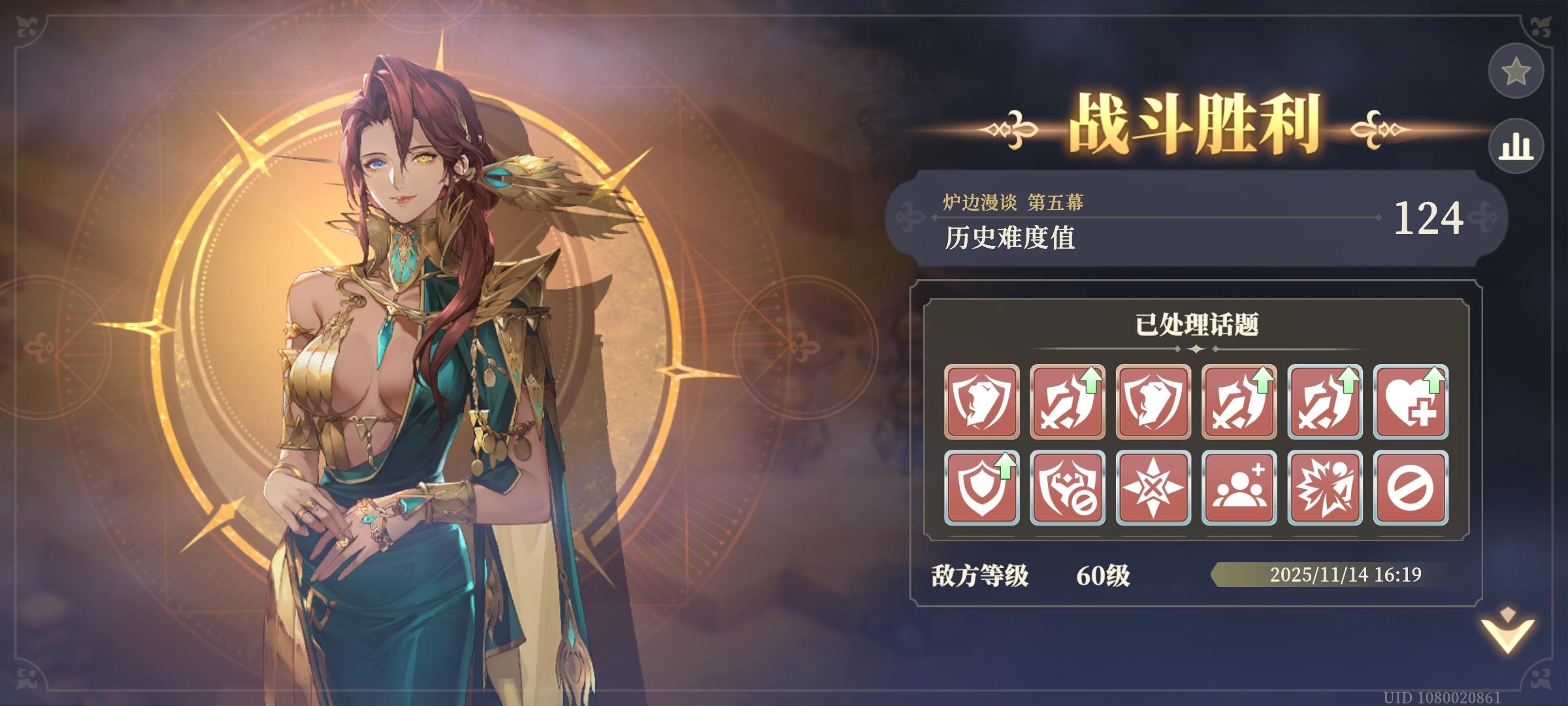Click the first broken-shield topic icon
The image size is (1568, 706).
point(982,401)
